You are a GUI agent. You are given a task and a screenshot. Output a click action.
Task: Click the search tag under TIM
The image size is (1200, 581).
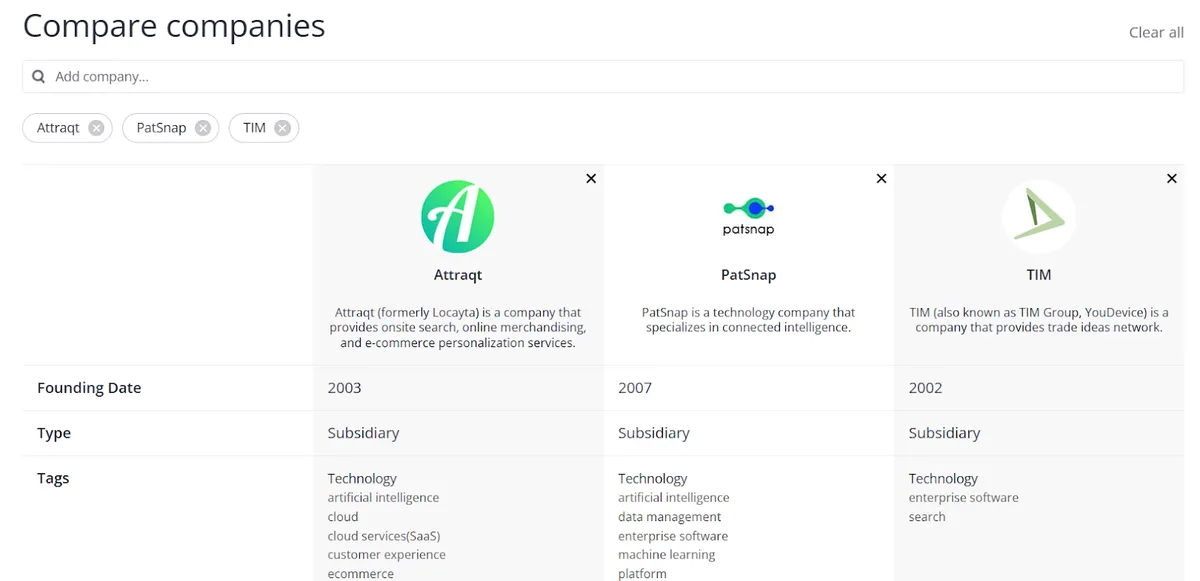click(x=927, y=517)
